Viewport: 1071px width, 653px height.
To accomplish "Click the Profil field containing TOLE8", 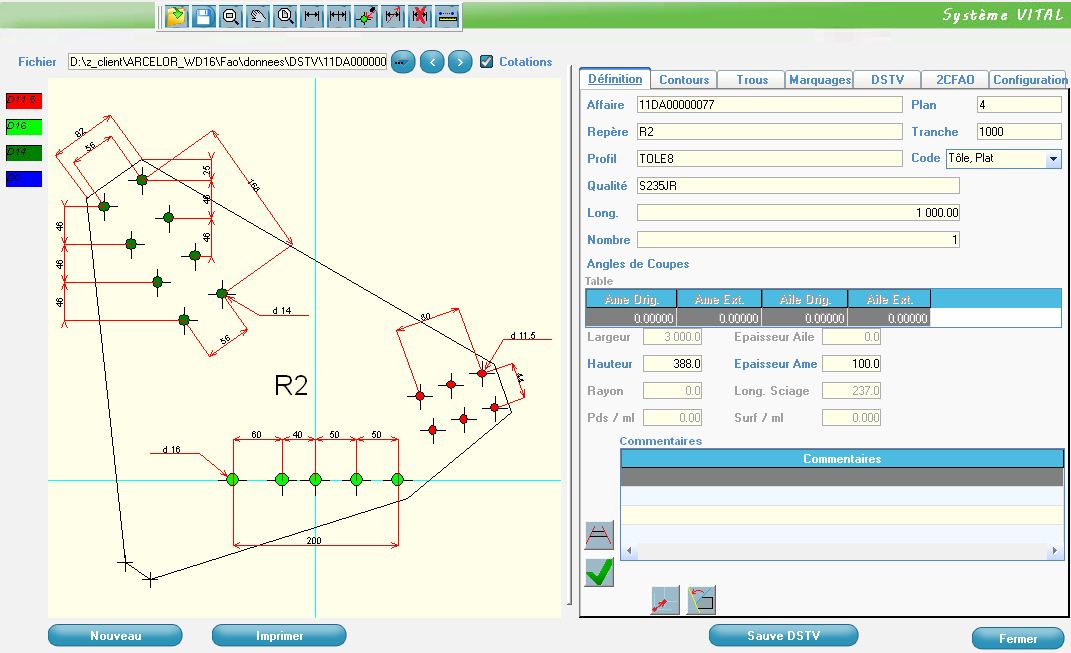I will (770, 158).
